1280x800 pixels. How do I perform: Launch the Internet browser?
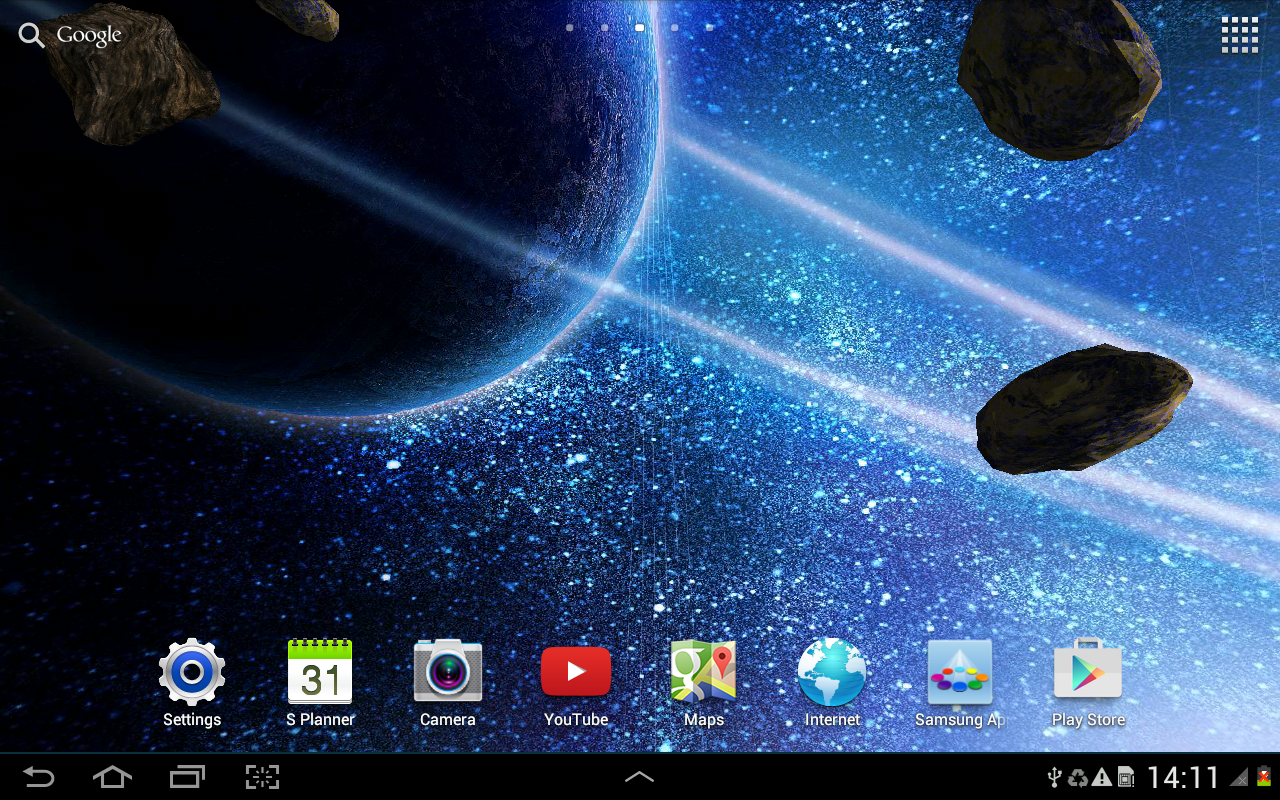pyautogui.click(x=831, y=672)
